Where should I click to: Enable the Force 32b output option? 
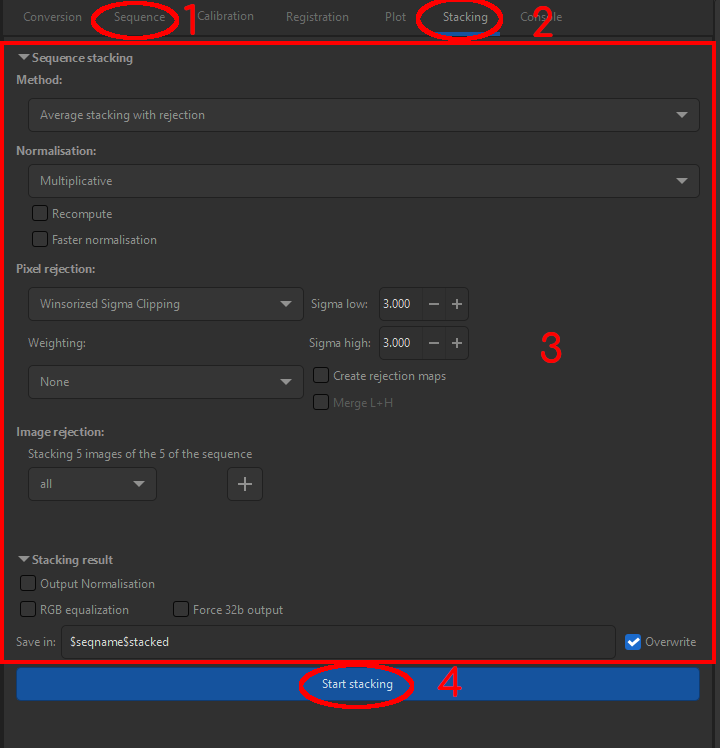181,610
